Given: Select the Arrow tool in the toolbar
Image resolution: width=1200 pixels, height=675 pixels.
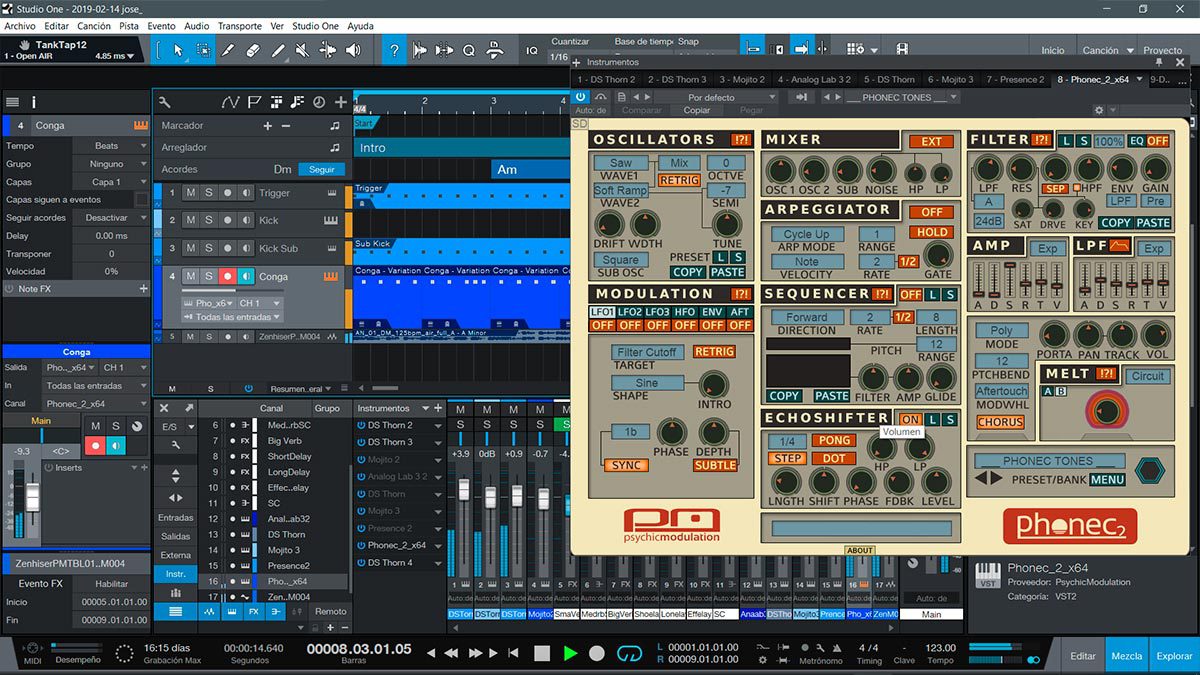Looking at the screenshot, I should [x=179, y=50].
